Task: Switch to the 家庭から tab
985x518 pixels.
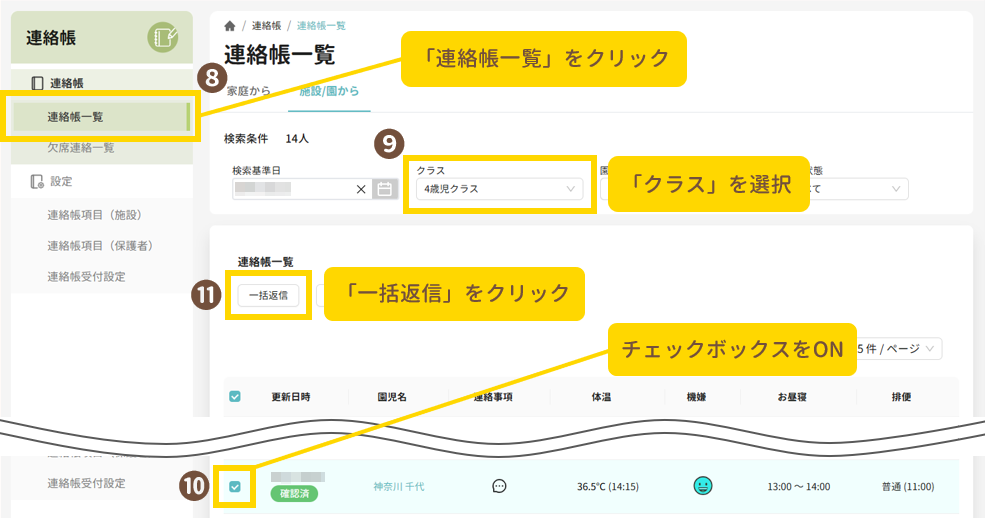Action: [x=248, y=91]
